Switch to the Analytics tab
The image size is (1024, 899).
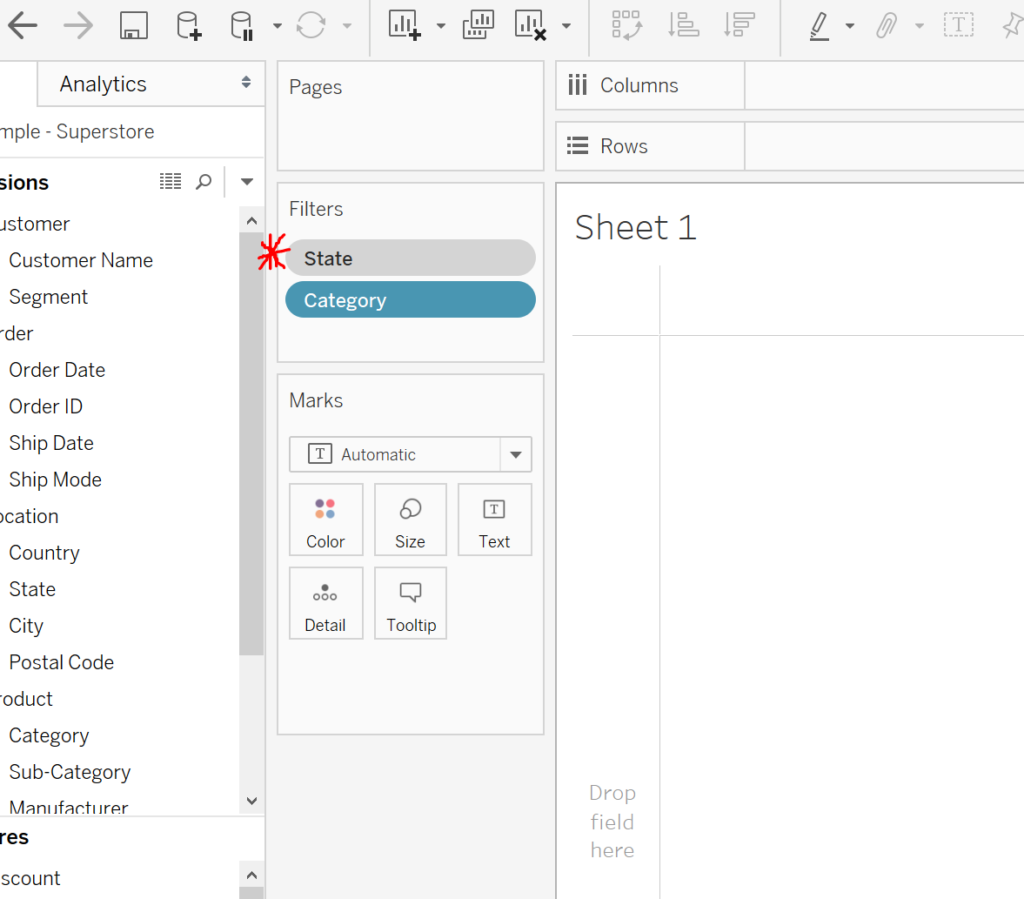click(x=103, y=84)
